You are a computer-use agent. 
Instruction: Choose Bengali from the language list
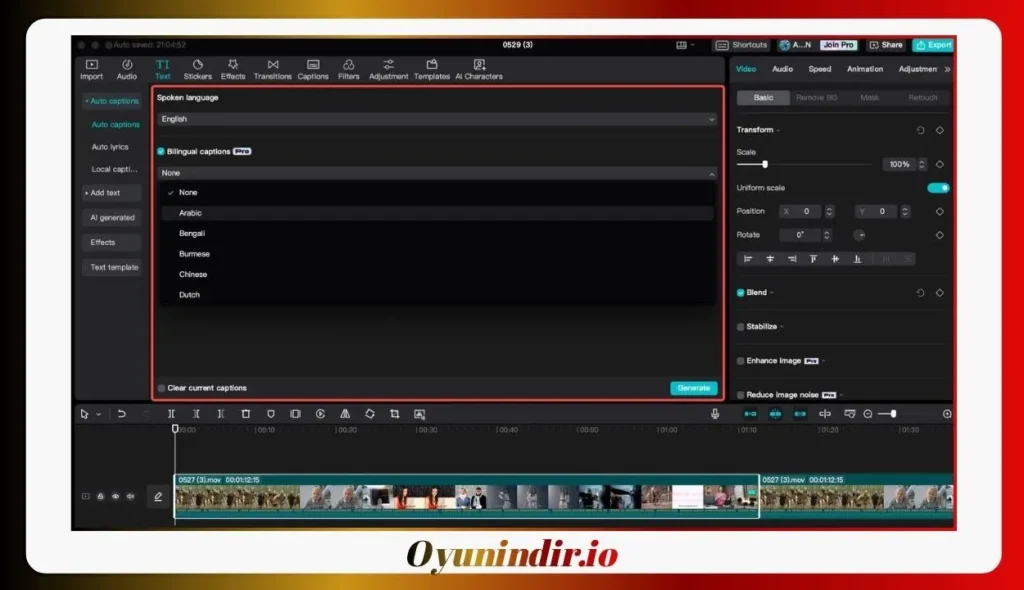tap(436, 233)
